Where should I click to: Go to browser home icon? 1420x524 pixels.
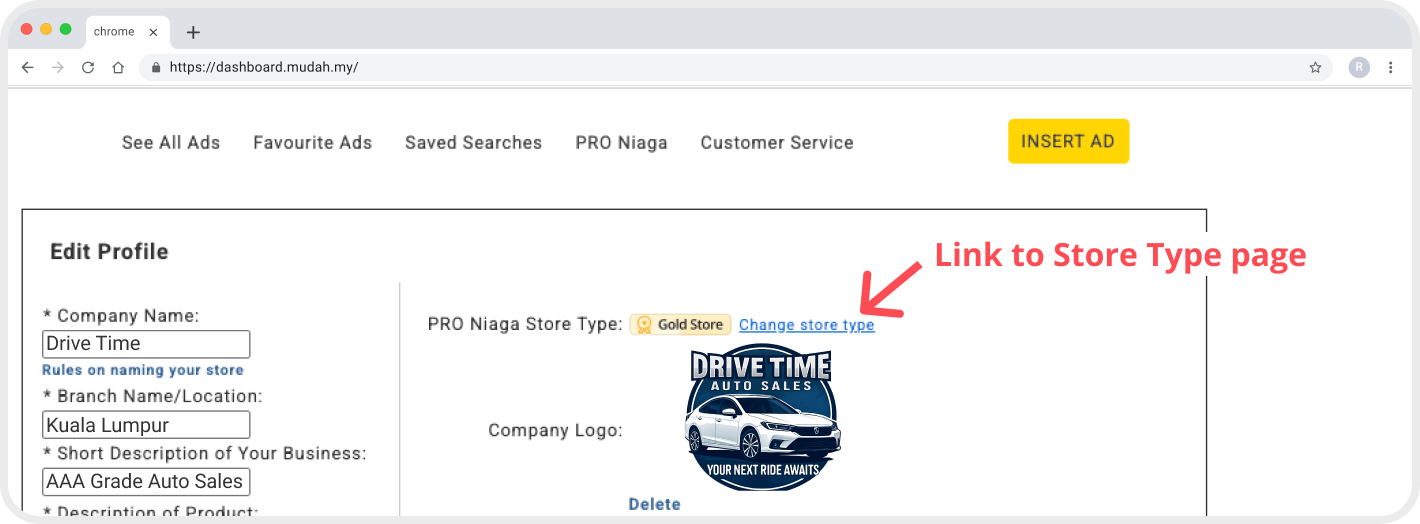click(118, 68)
